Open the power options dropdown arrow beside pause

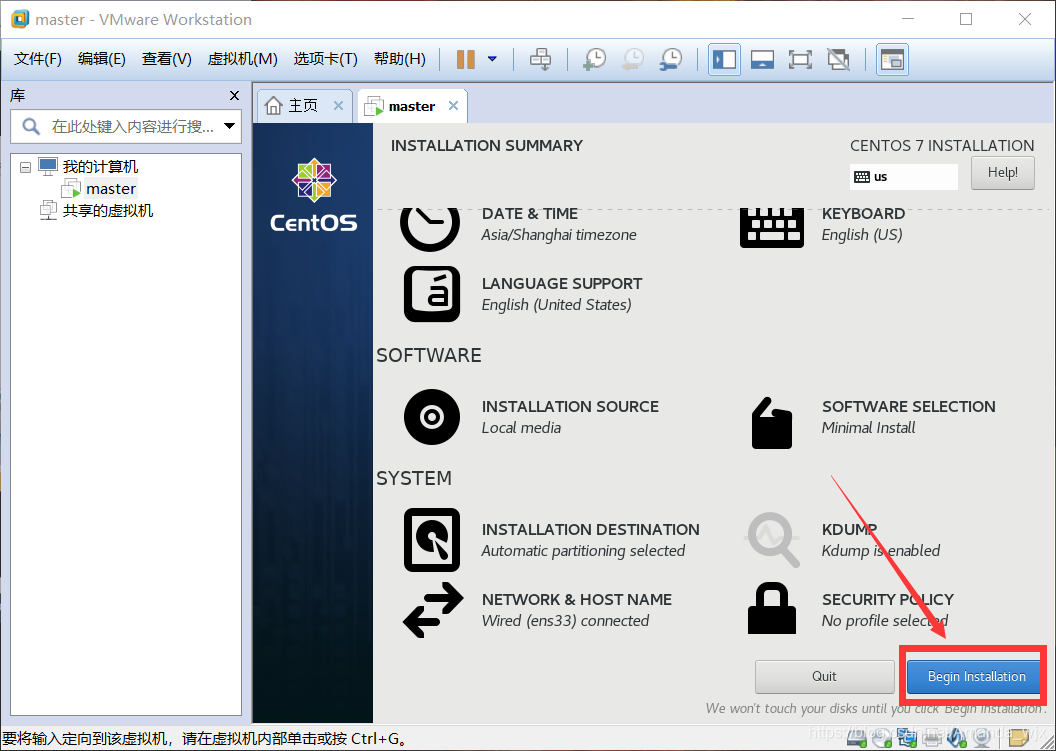point(492,59)
